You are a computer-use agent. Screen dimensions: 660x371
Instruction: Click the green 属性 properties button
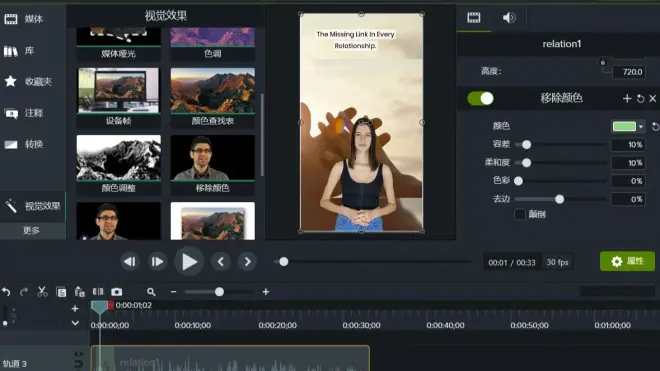tap(627, 261)
